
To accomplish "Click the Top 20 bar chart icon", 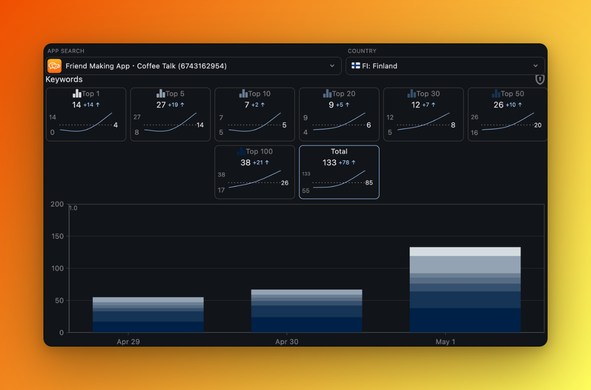I will coord(327,93).
